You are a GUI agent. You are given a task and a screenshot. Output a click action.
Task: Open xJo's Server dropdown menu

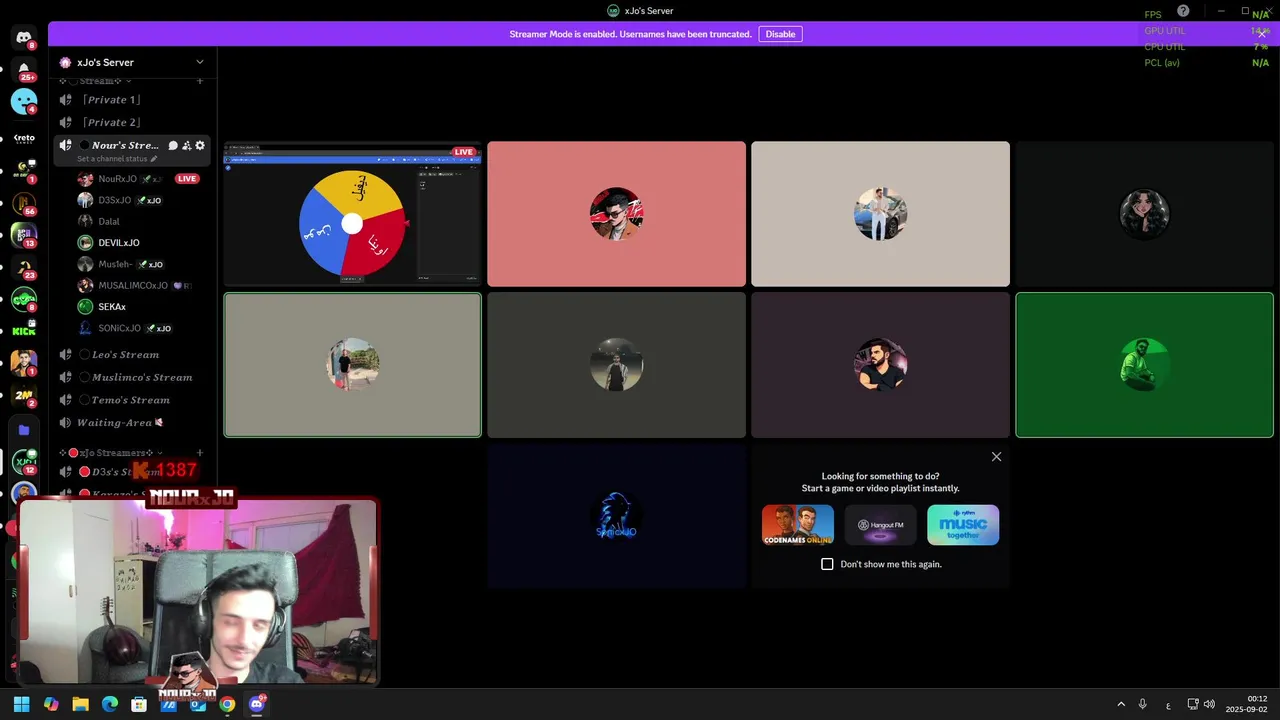pos(200,62)
